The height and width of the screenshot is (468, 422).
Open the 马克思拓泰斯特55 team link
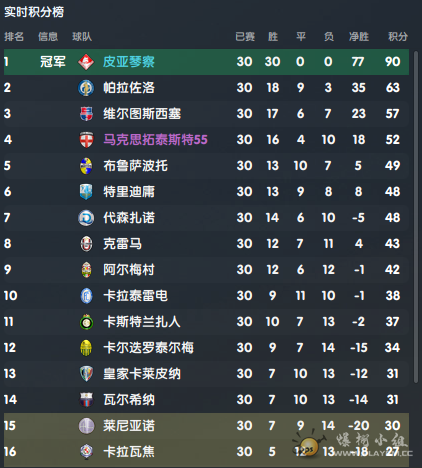click(155, 140)
